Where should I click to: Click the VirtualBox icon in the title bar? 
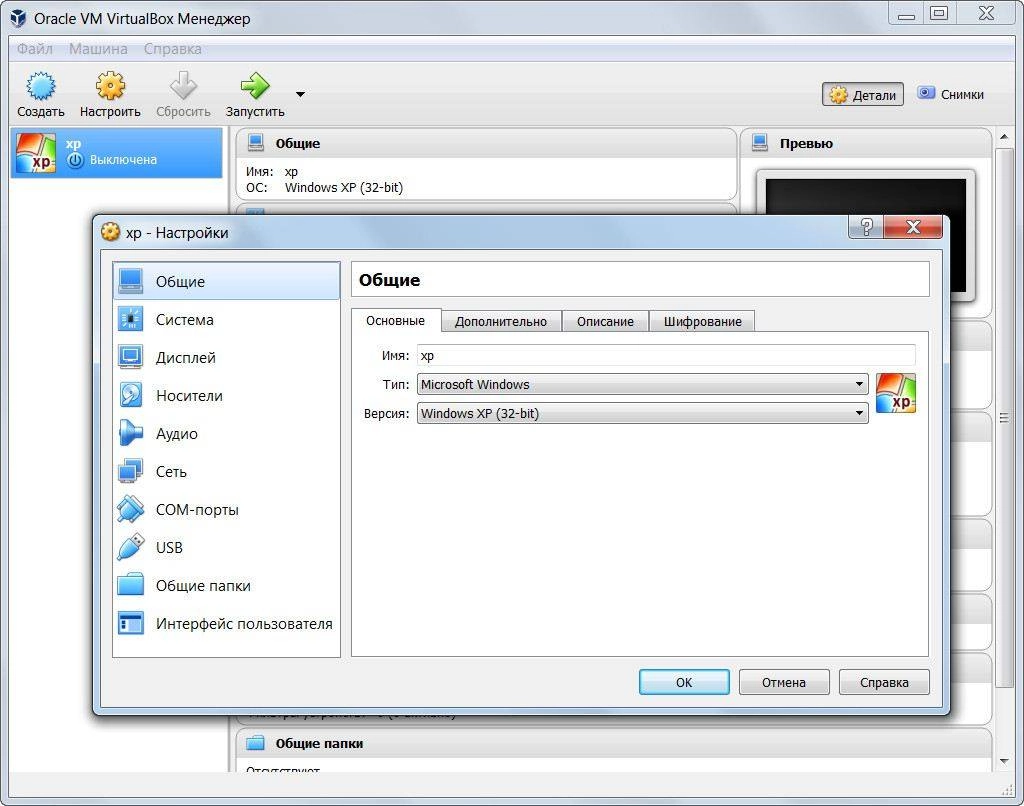point(18,18)
